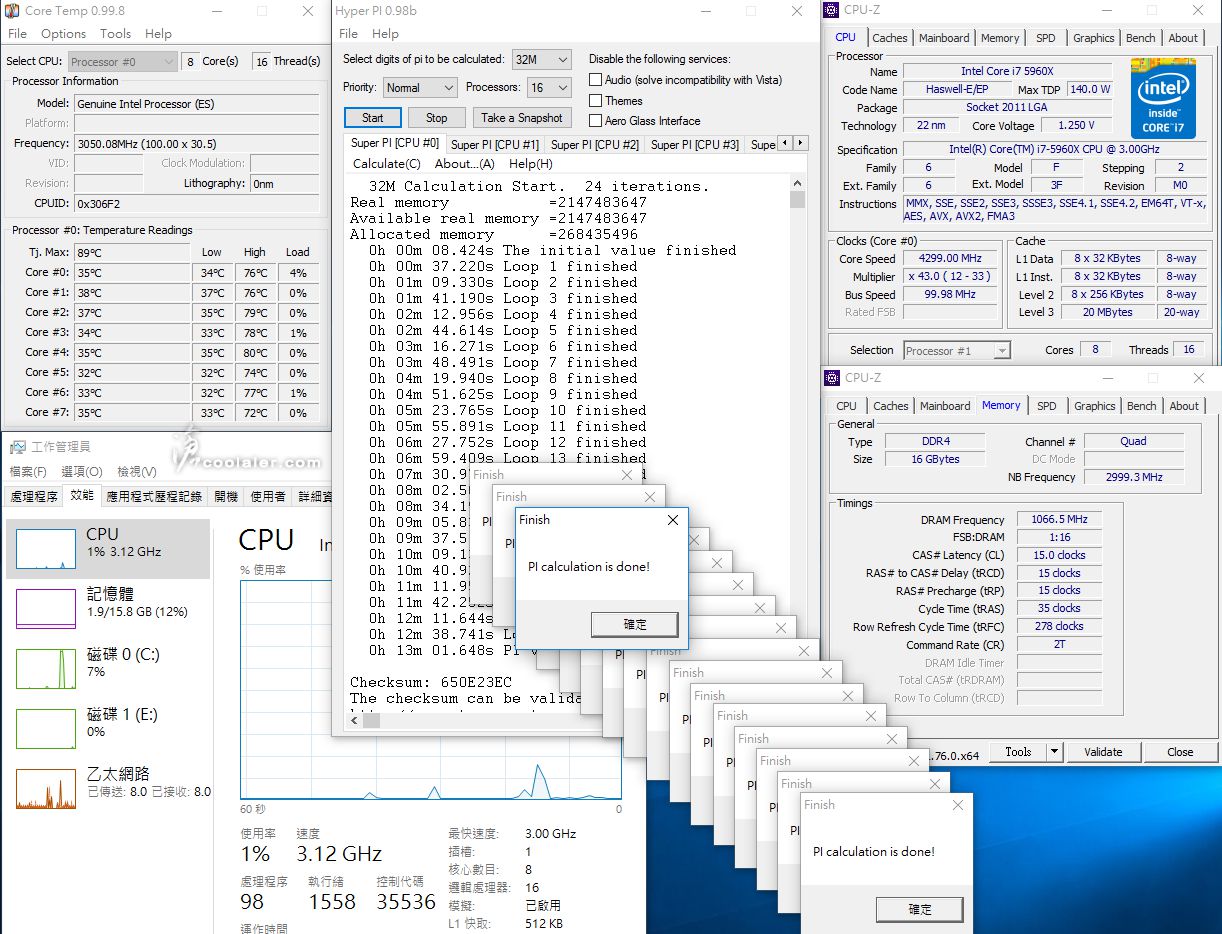
Task: Click the Stop button in Hyper PI
Action: coord(437,117)
